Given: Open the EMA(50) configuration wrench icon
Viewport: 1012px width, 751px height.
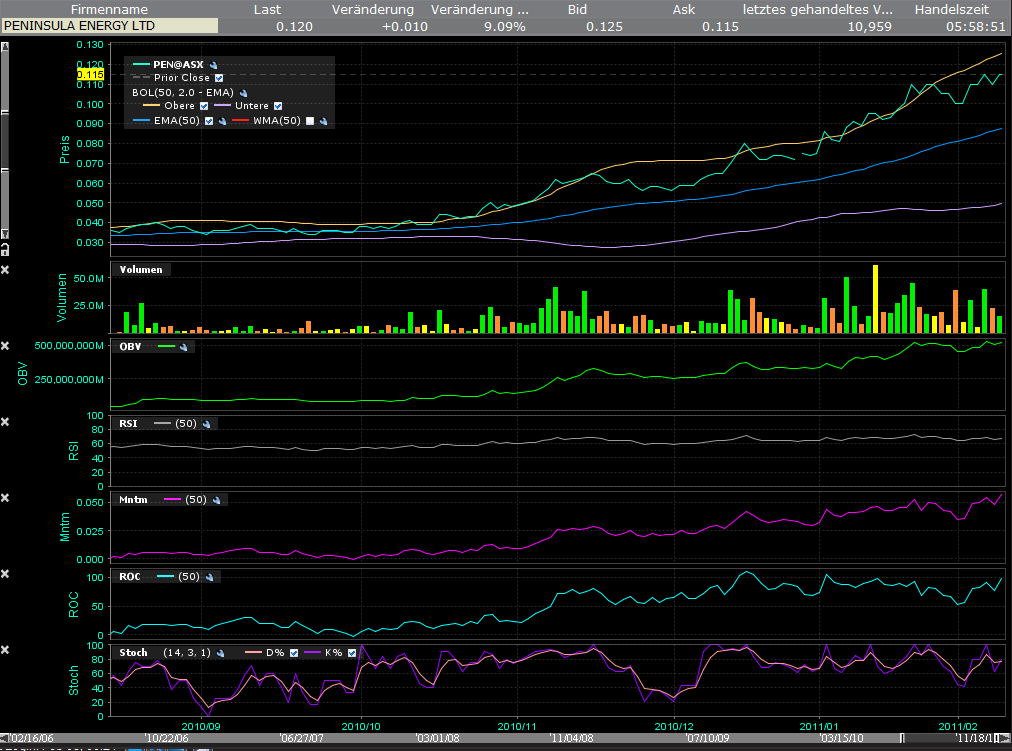Looking at the screenshot, I should (223, 120).
